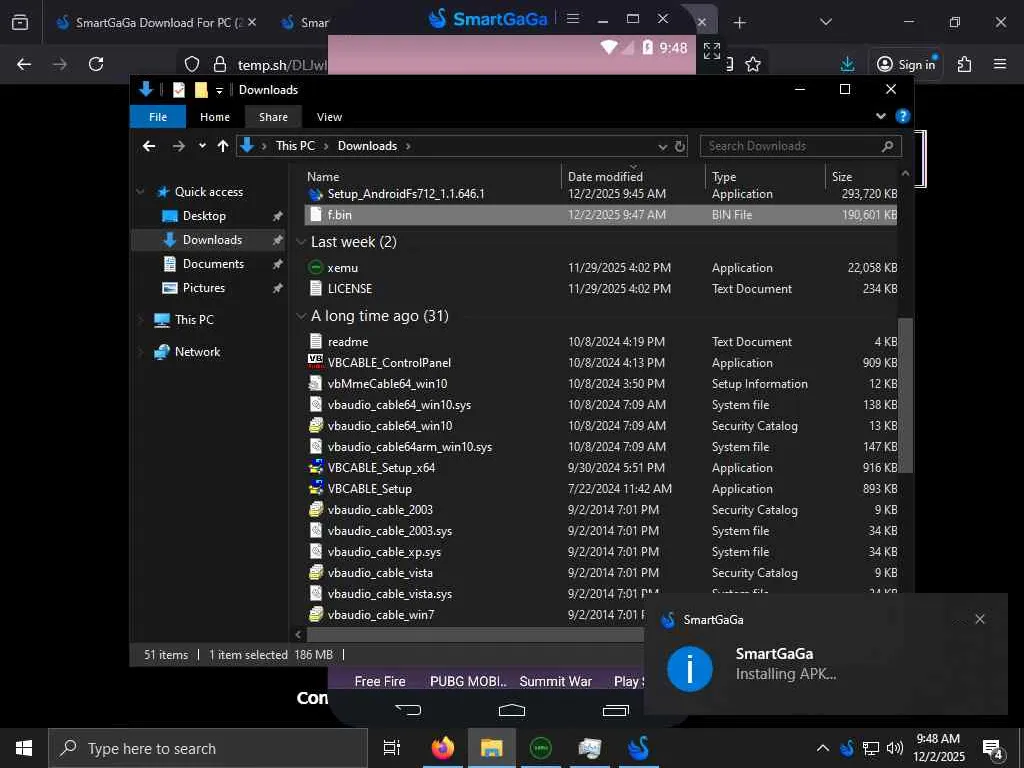This screenshot has height=768, width=1024.
Task: Open the address bar history dropdown
Action: 662,146
